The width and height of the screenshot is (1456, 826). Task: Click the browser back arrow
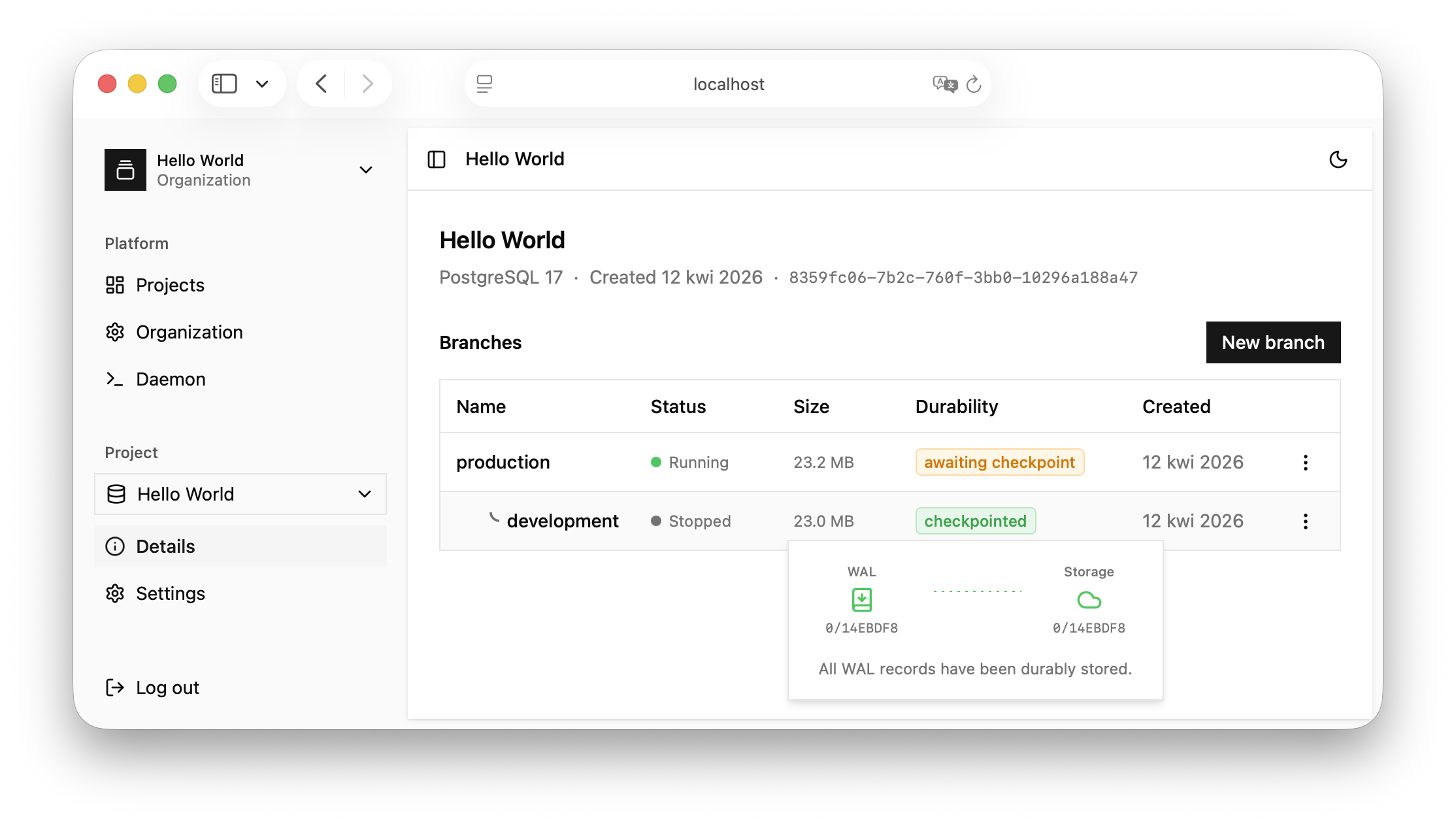(x=321, y=84)
